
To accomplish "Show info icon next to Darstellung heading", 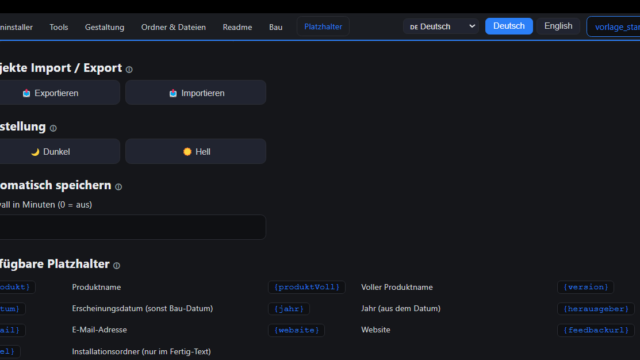I will tap(53, 128).
